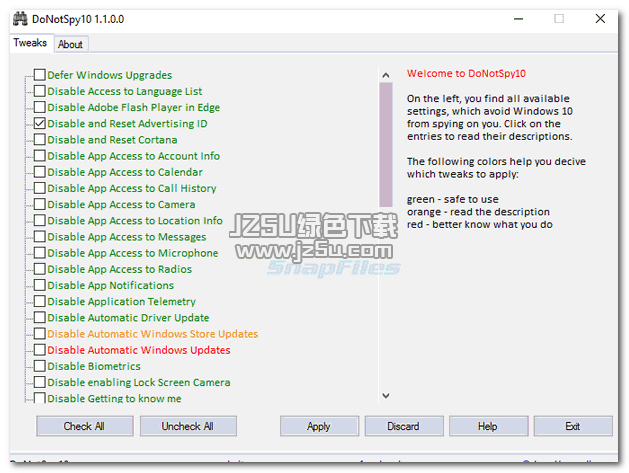Select Disable and Reset Cortana label
Viewport: 629px width, 473px height.
pyautogui.click(x=112, y=140)
